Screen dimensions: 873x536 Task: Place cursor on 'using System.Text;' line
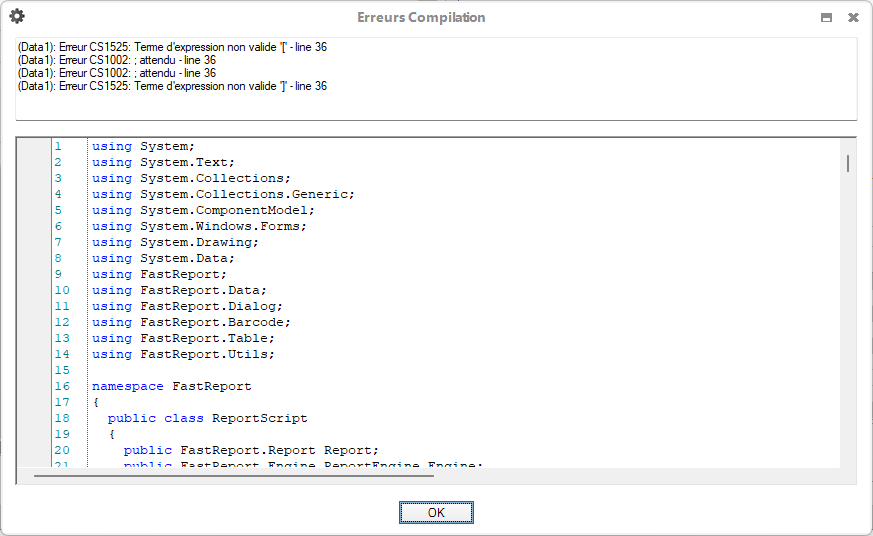point(163,162)
